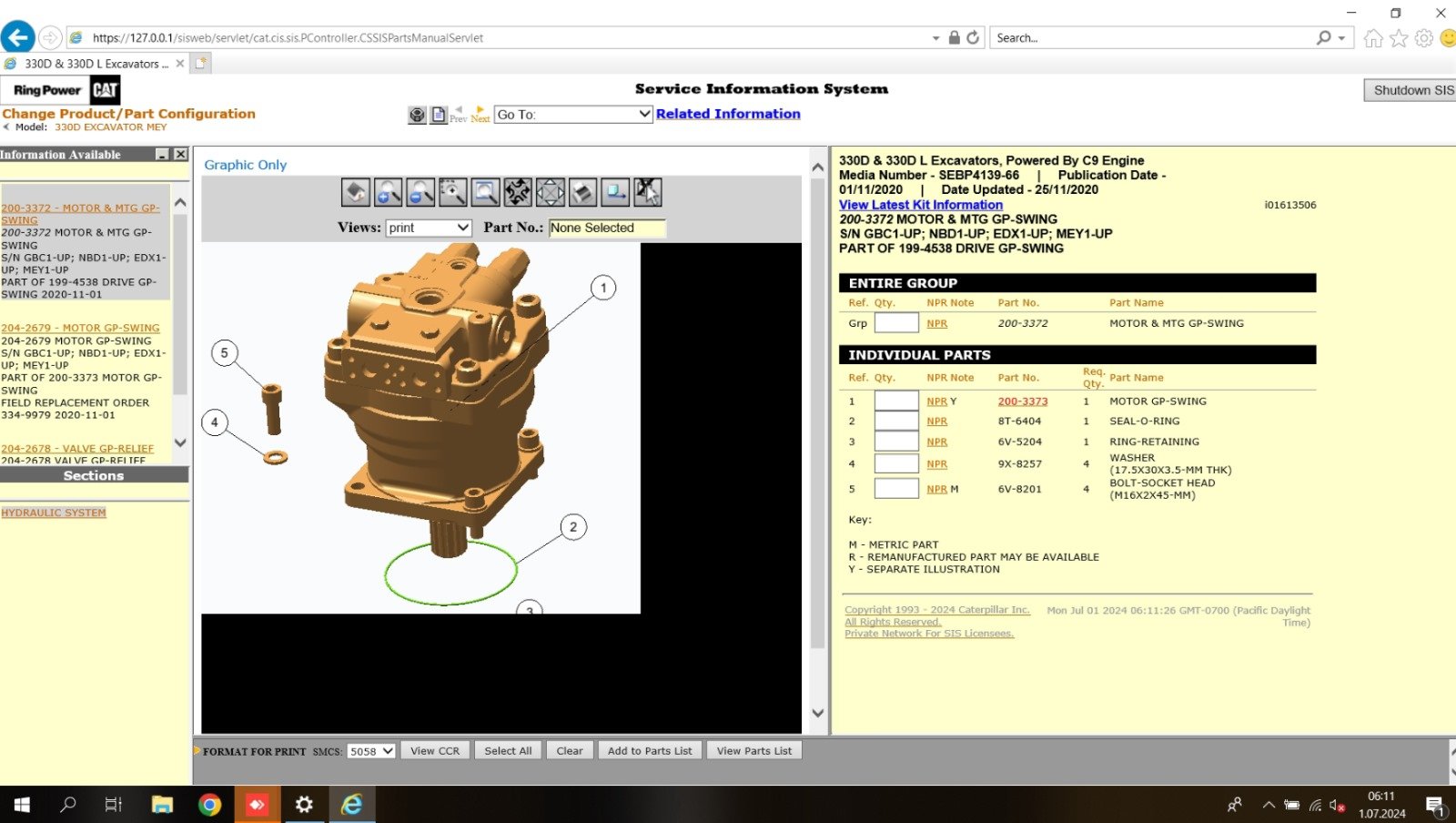
Task: Click the print graphic toolbar icon
Action: [x=583, y=192]
